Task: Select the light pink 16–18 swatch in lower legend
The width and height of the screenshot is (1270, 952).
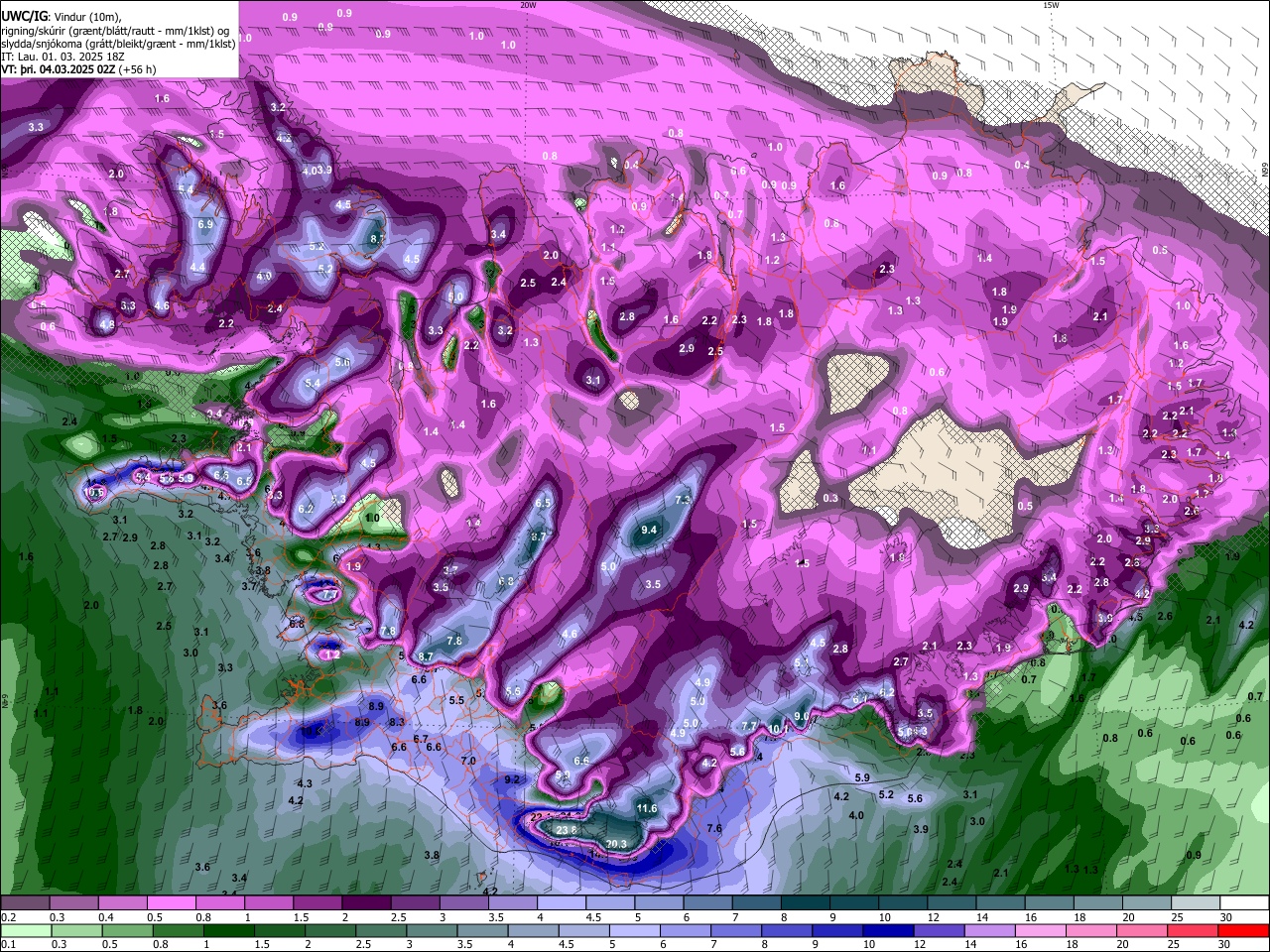Action: point(1043,931)
